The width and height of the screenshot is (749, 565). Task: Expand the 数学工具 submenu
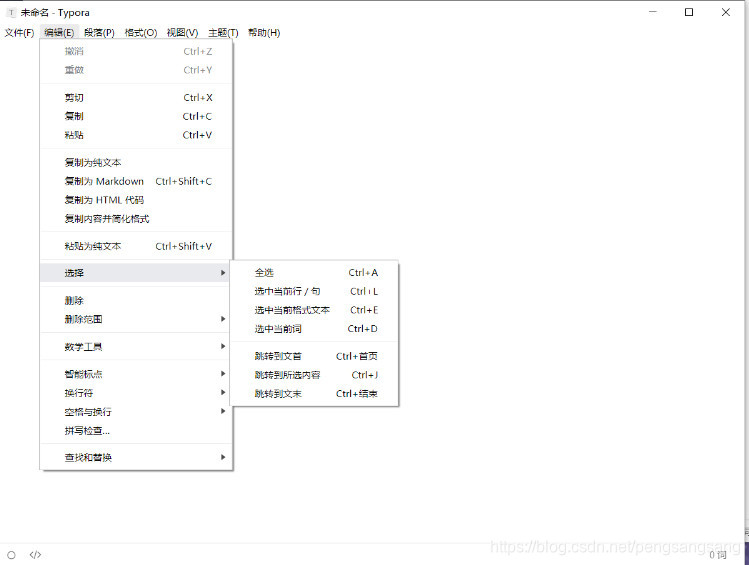(137, 346)
